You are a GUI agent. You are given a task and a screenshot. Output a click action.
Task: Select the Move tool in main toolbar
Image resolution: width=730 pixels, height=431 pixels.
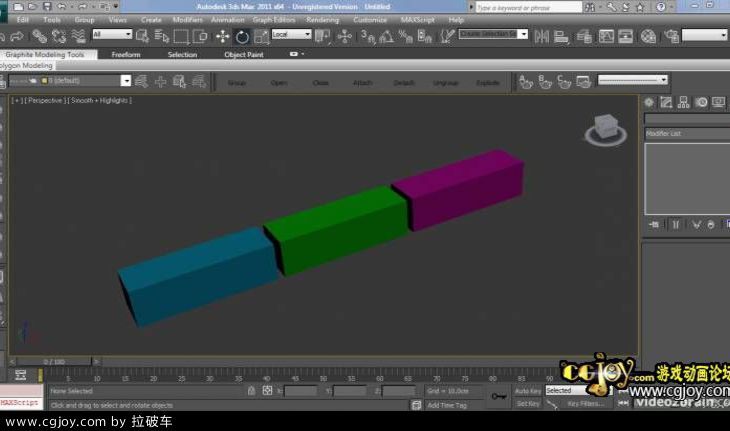[222, 36]
